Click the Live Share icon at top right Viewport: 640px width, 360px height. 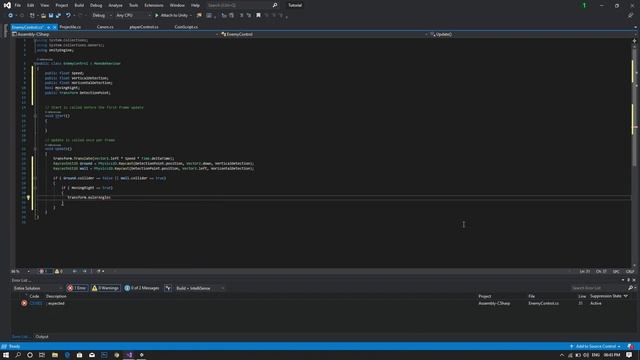[x=631, y=16]
